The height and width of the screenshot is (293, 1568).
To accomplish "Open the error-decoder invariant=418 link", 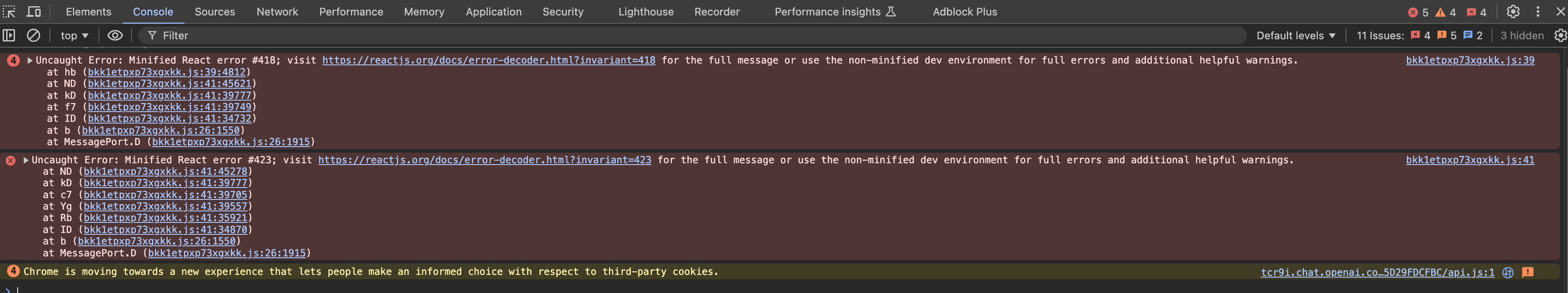I will pyautogui.click(x=488, y=60).
